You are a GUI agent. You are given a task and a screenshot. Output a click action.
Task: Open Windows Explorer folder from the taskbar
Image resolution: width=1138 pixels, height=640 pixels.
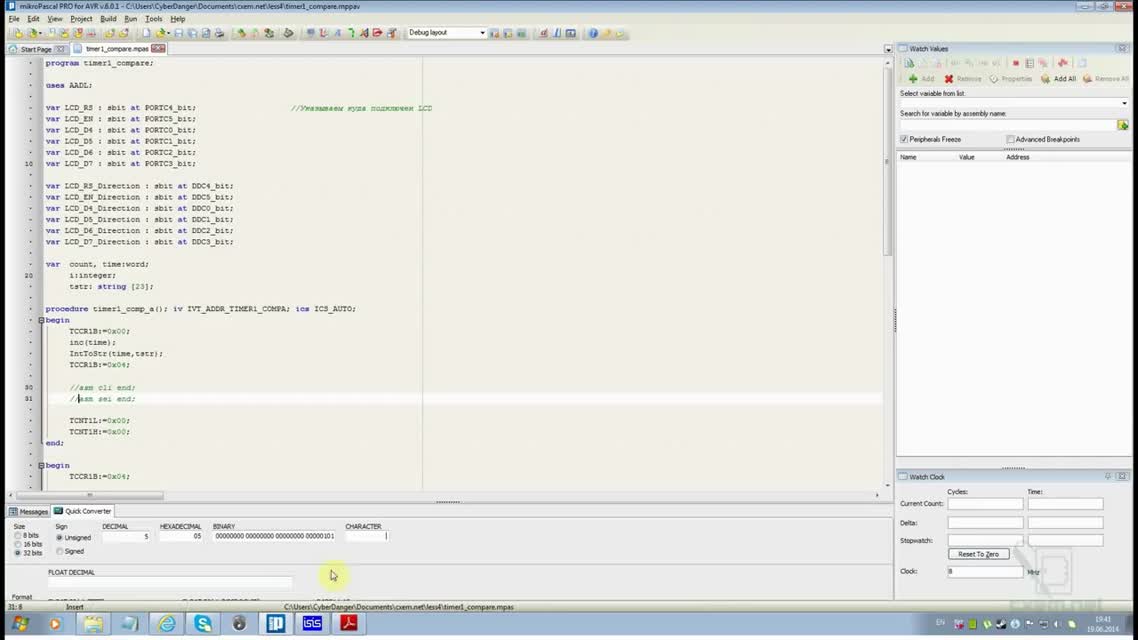93,623
